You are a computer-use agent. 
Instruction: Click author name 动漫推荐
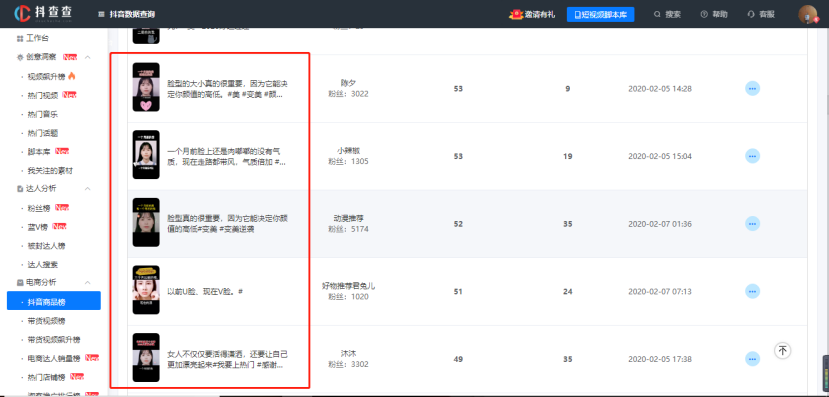[348, 218]
